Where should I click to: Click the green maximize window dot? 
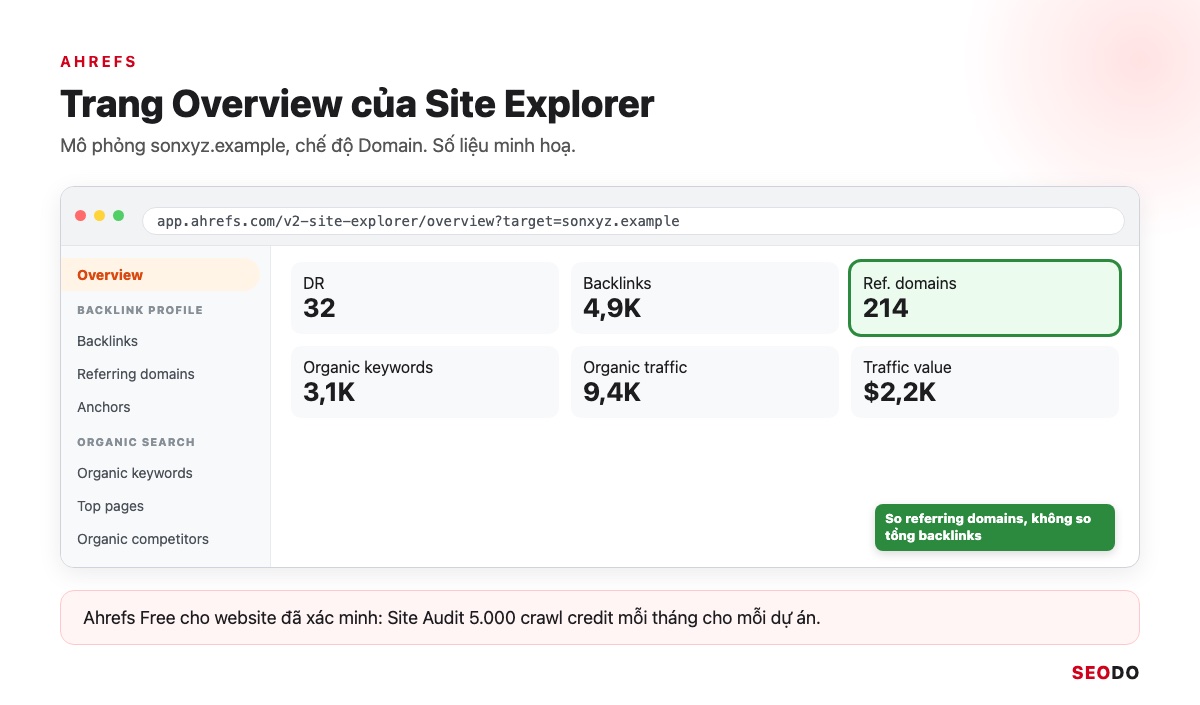tap(119, 216)
